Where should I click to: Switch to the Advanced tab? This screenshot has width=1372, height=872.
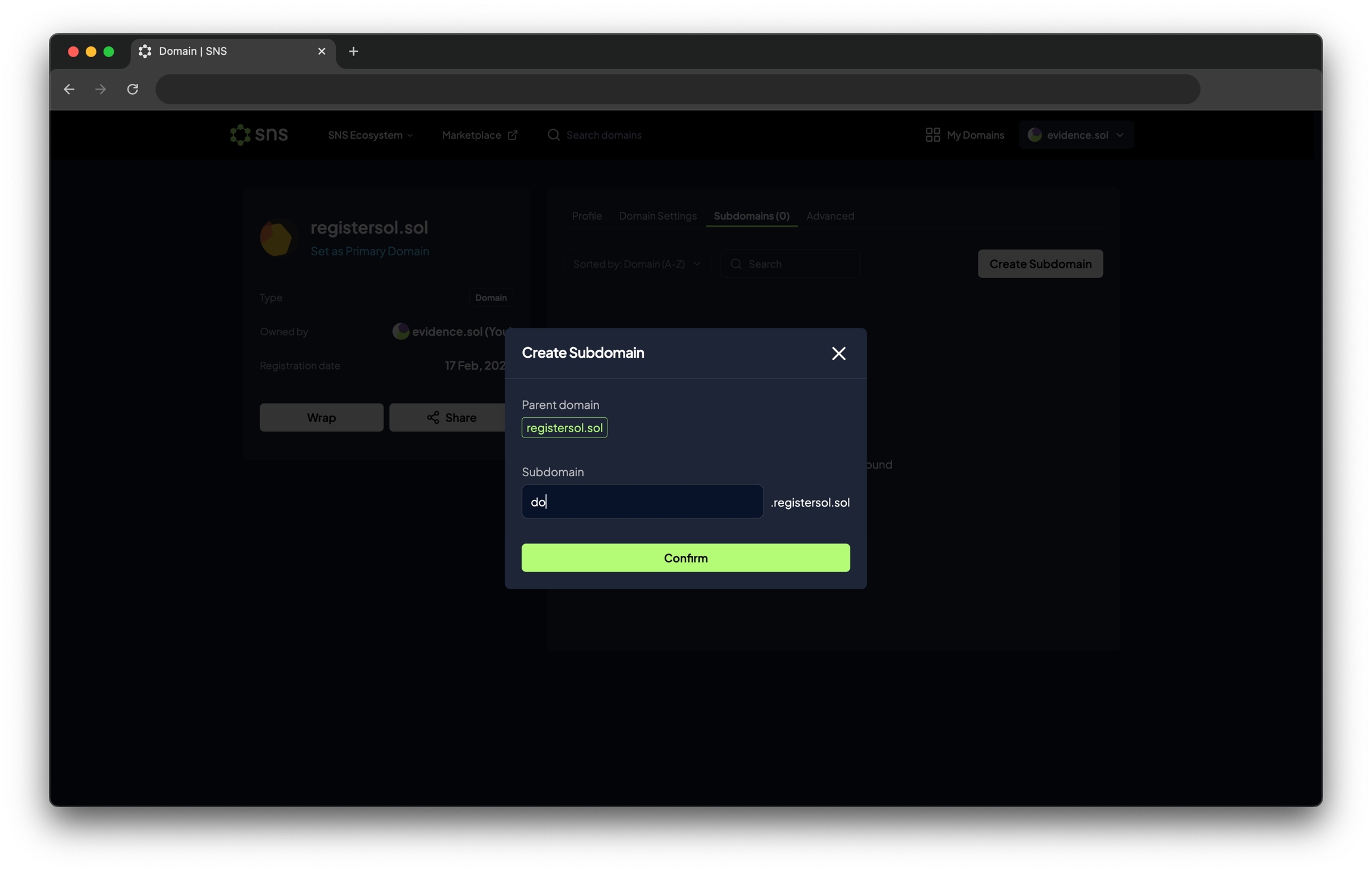830,216
